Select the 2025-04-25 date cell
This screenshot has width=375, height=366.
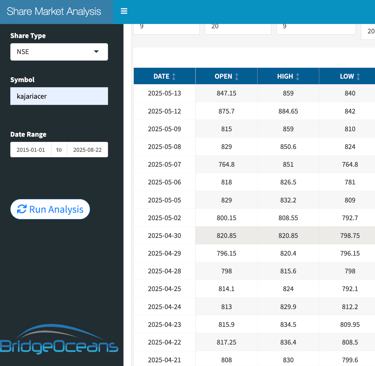click(x=164, y=289)
